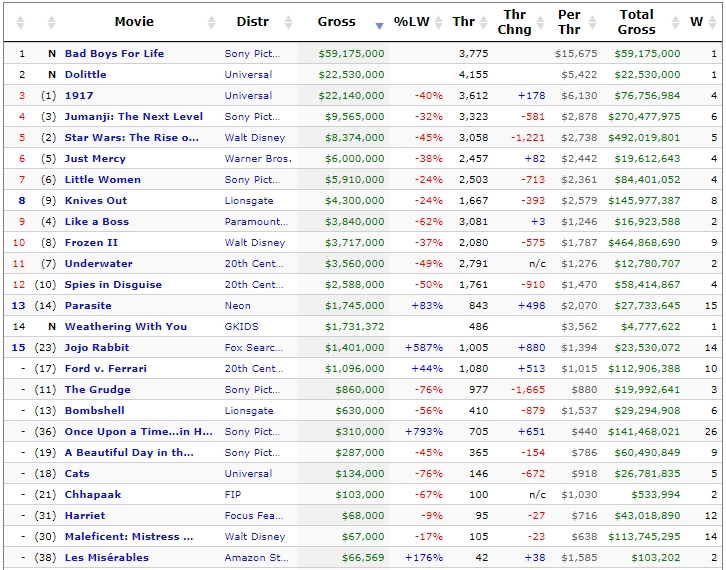
Task: Select per-theater $15,675 cell
Action: (576, 53)
